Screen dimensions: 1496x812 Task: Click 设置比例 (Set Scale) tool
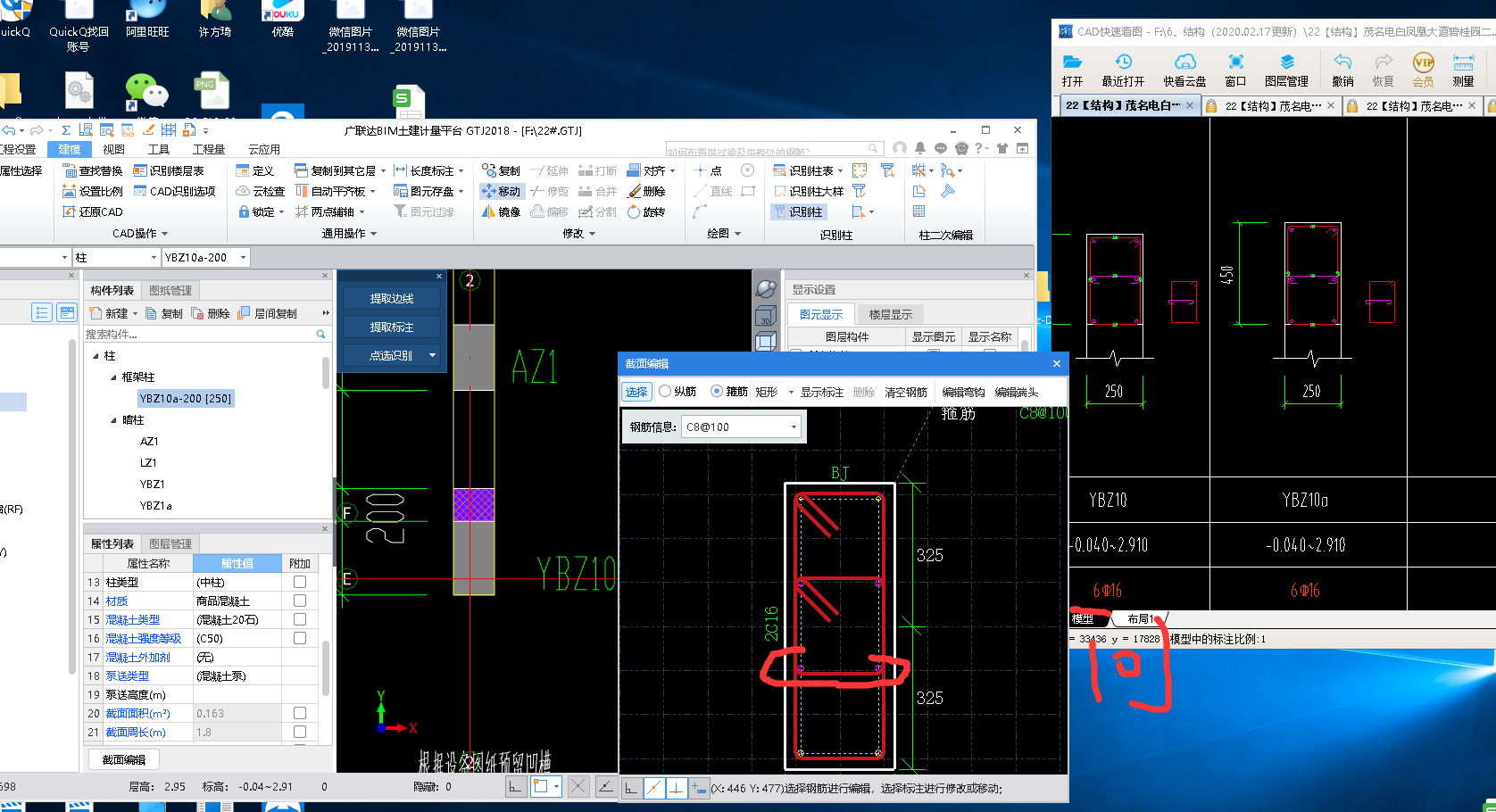click(x=93, y=191)
